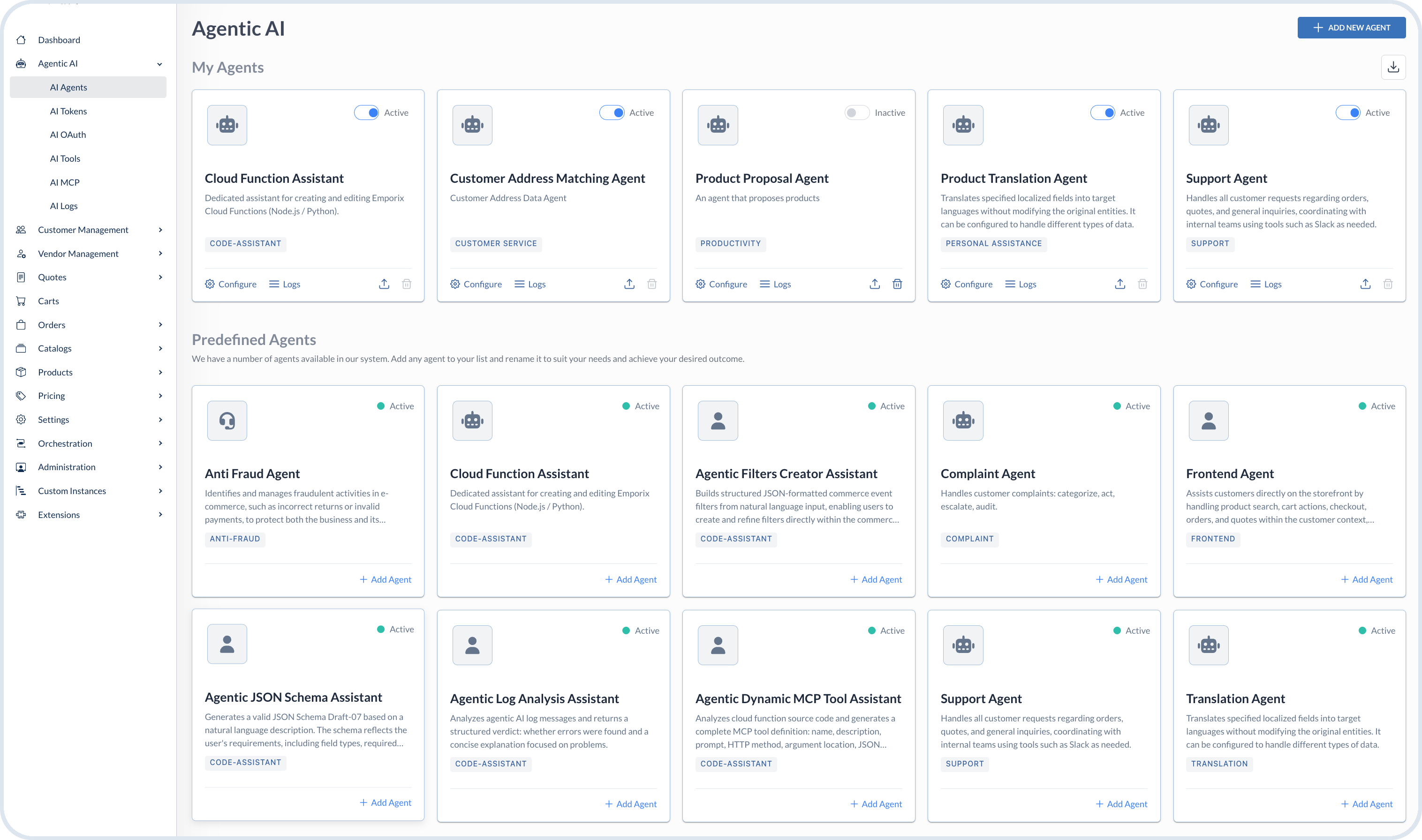Click the download icon beside My Agents
The width and height of the screenshot is (1422, 840).
[1393, 67]
